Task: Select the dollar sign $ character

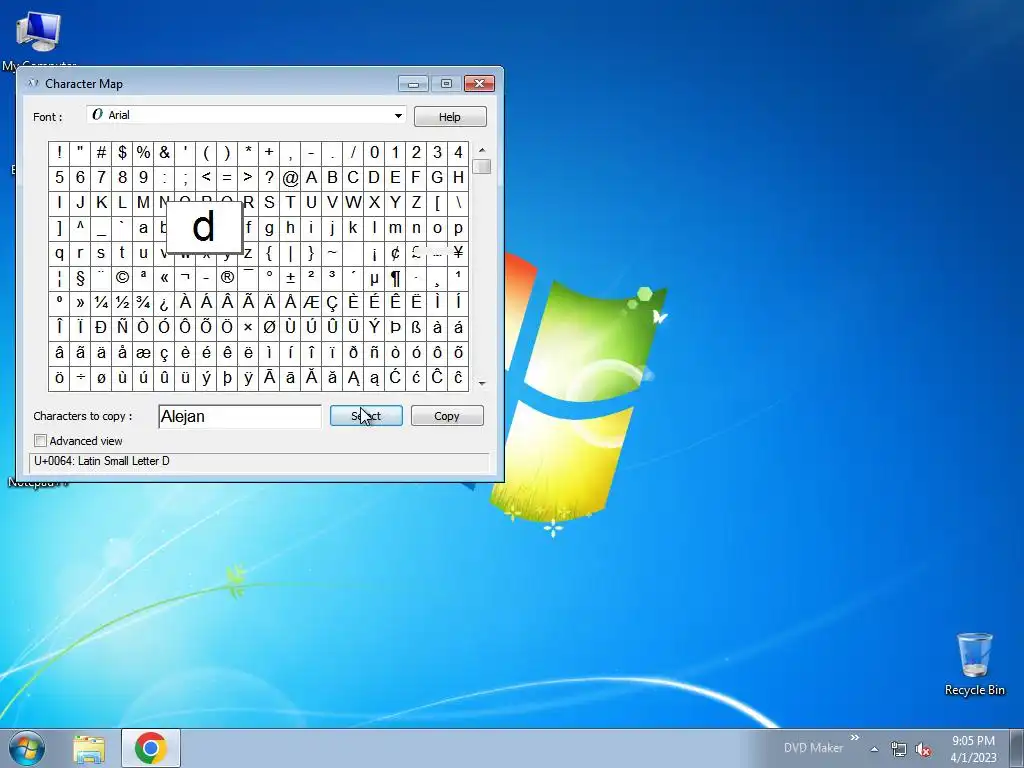Action: [122, 153]
